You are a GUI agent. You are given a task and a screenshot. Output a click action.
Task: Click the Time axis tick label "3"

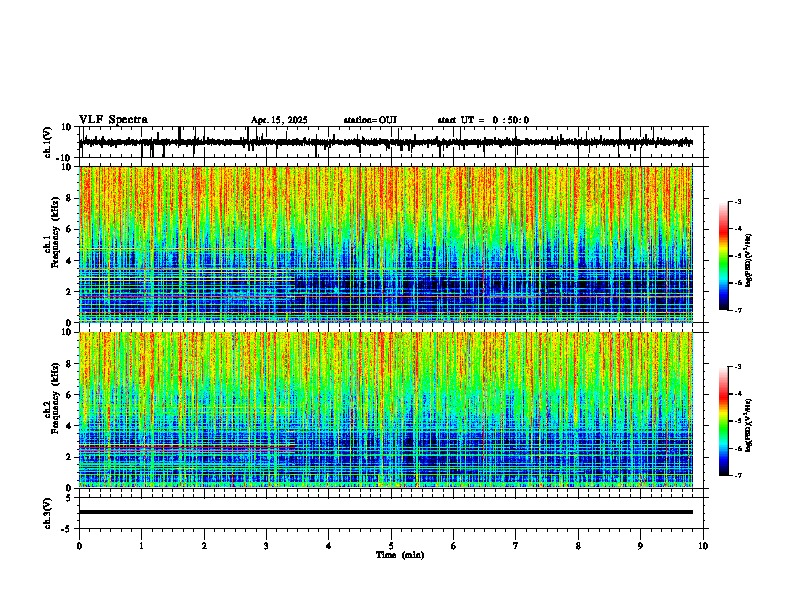[x=266, y=546]
